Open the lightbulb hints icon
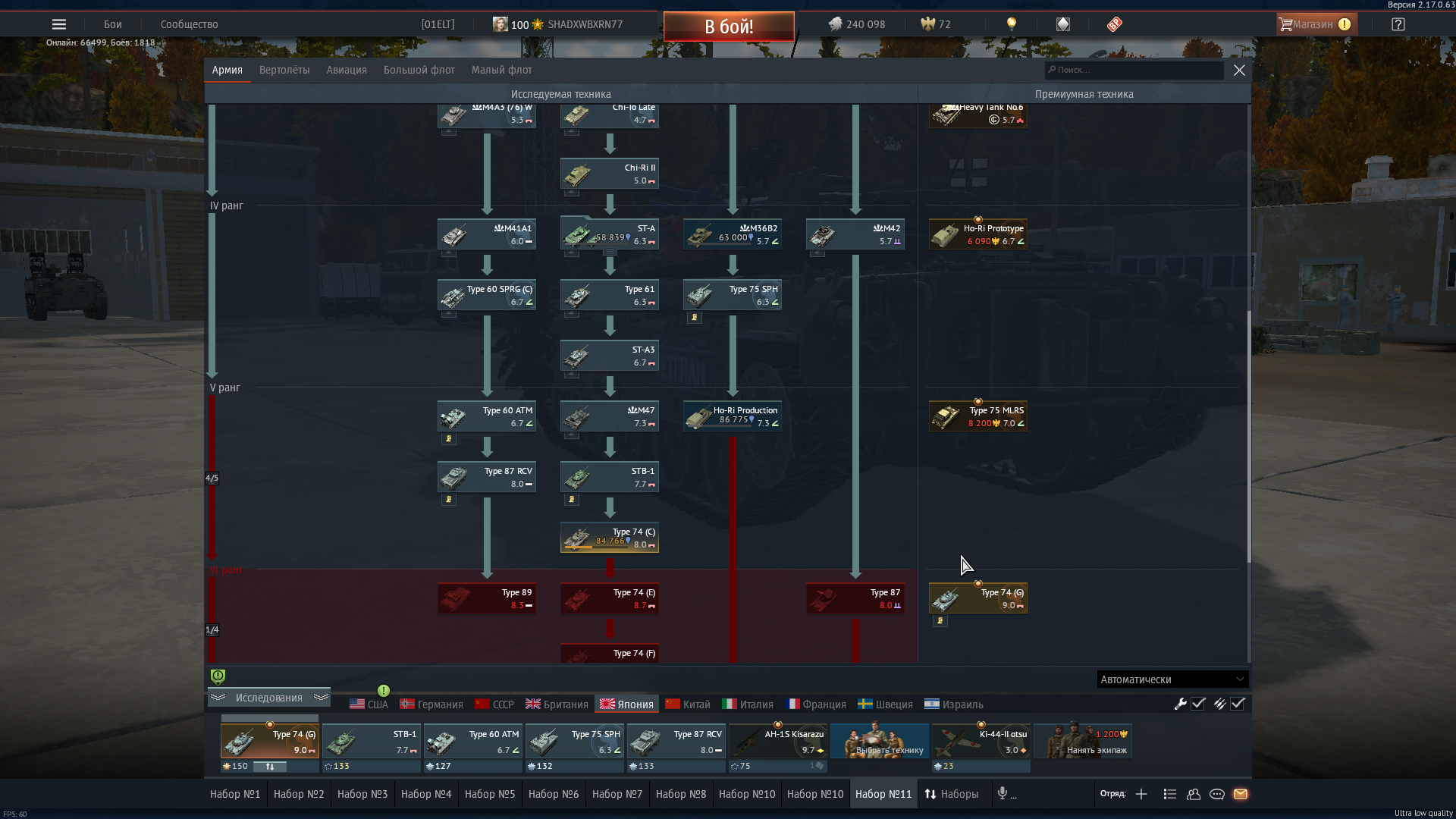Screen dimensions: 1456x819 pyautogui.click(x=1011, y=24)
